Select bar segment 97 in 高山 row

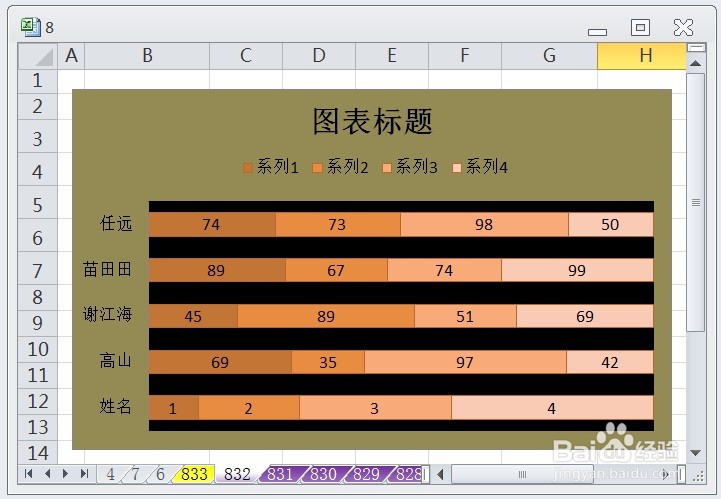click(465, 362)
